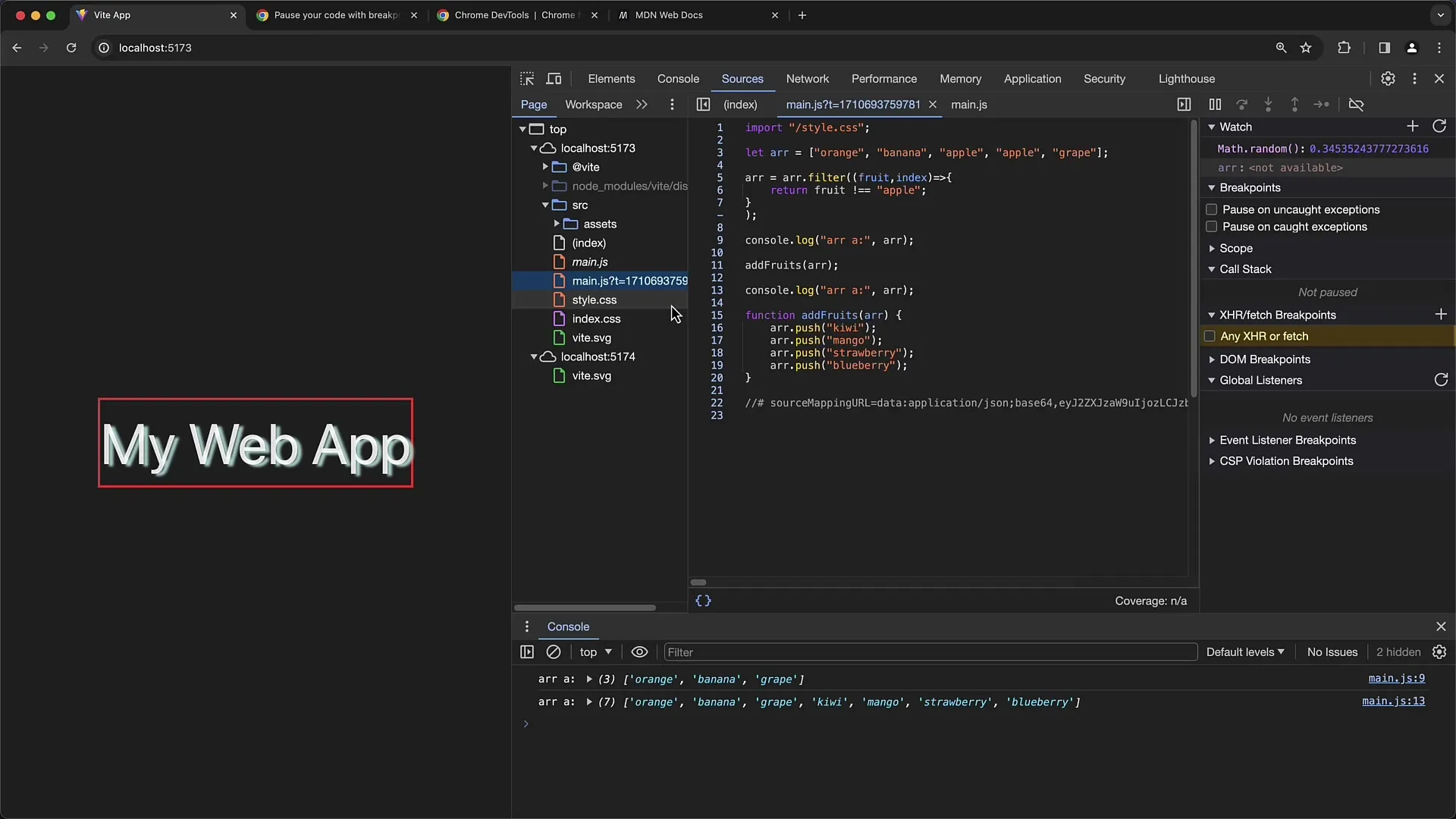1456x819 pixels.
Task: Click the Step icon in debugger toolbar
Action: (x=1321, y=105)
